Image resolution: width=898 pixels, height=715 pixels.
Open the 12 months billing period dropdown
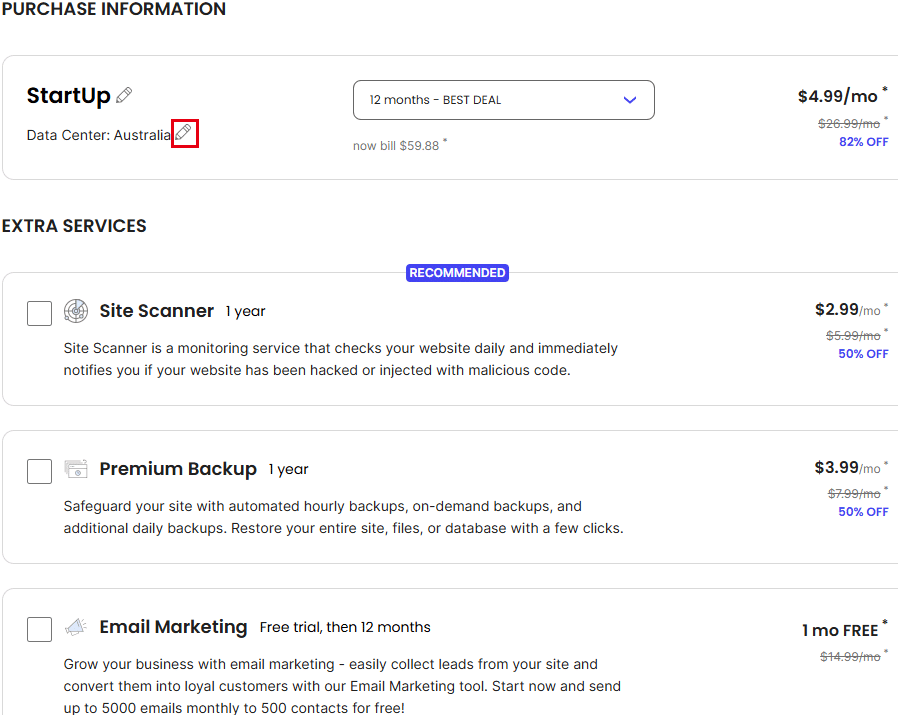(x=503, y=100)
